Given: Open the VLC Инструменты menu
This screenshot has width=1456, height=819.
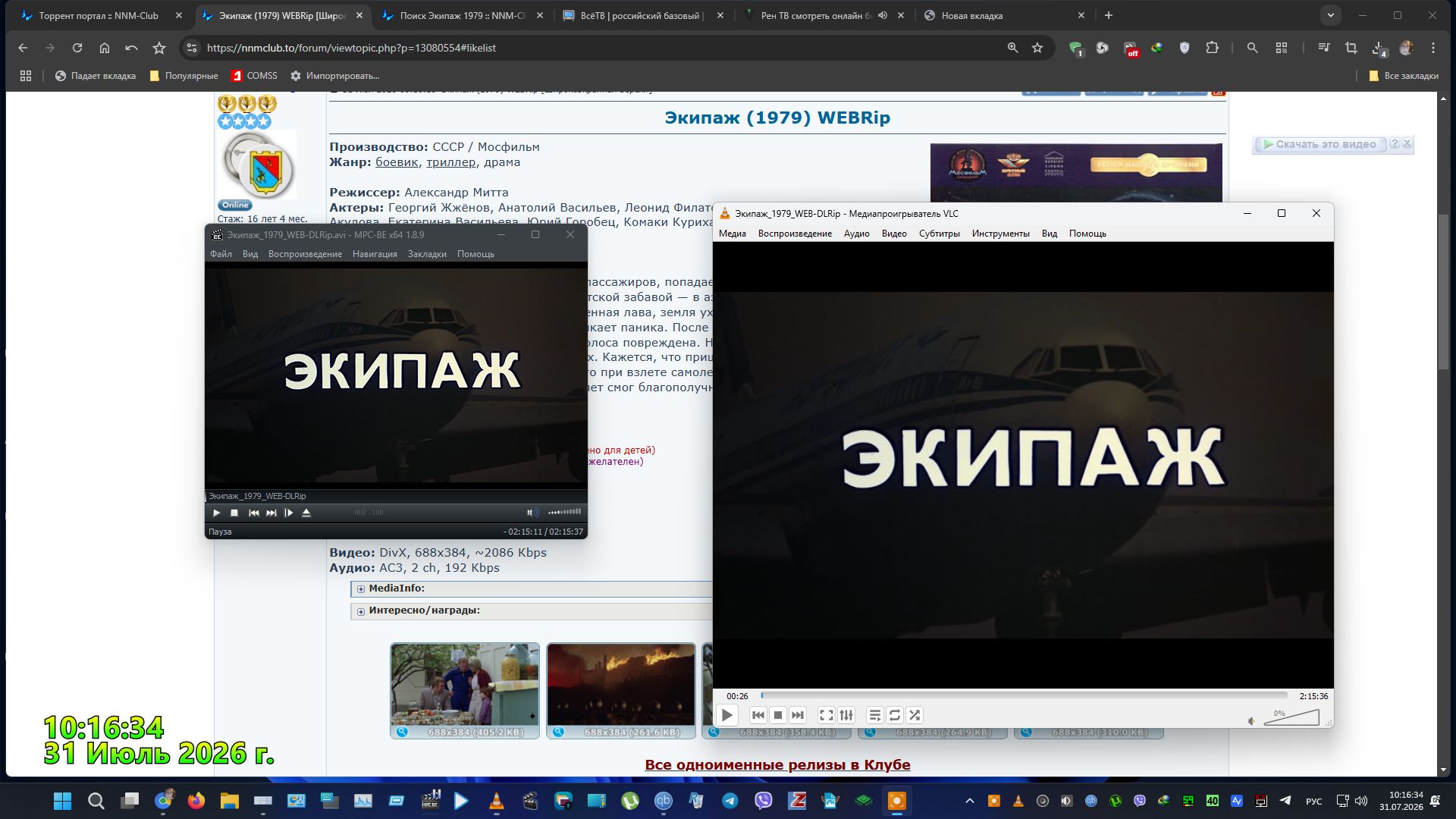Looking at the screenshot, I should [x=1000, y=234].
